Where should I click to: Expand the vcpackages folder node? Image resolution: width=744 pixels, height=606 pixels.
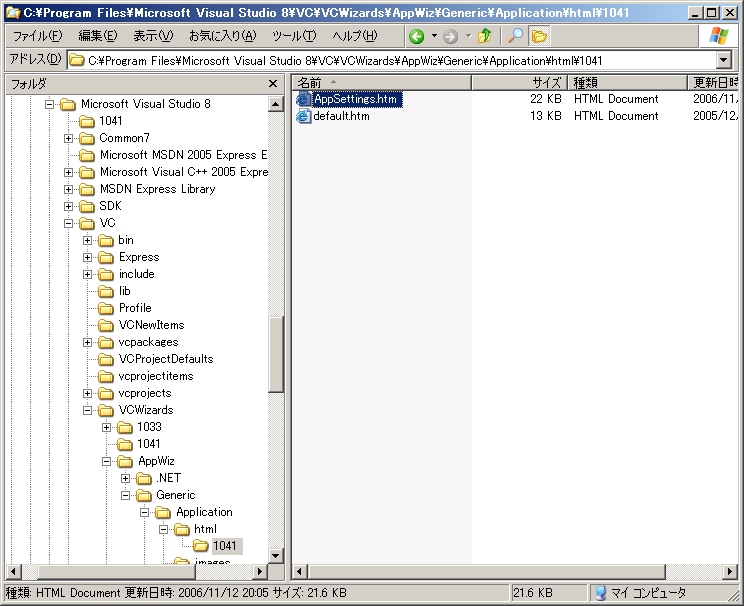tap(87, 343)
